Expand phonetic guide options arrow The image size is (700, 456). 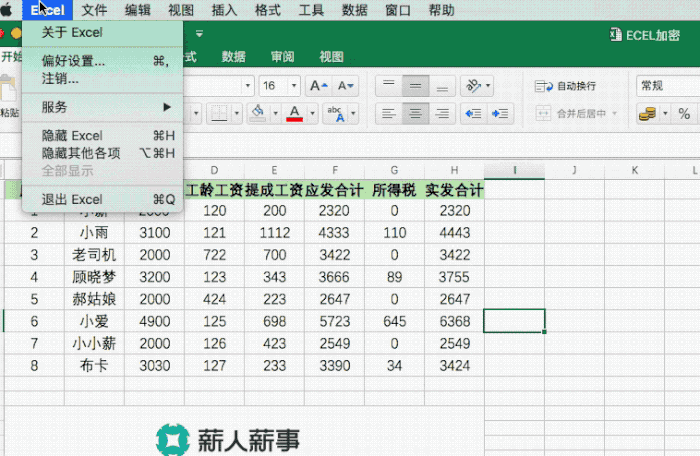[x=353, y=113]
